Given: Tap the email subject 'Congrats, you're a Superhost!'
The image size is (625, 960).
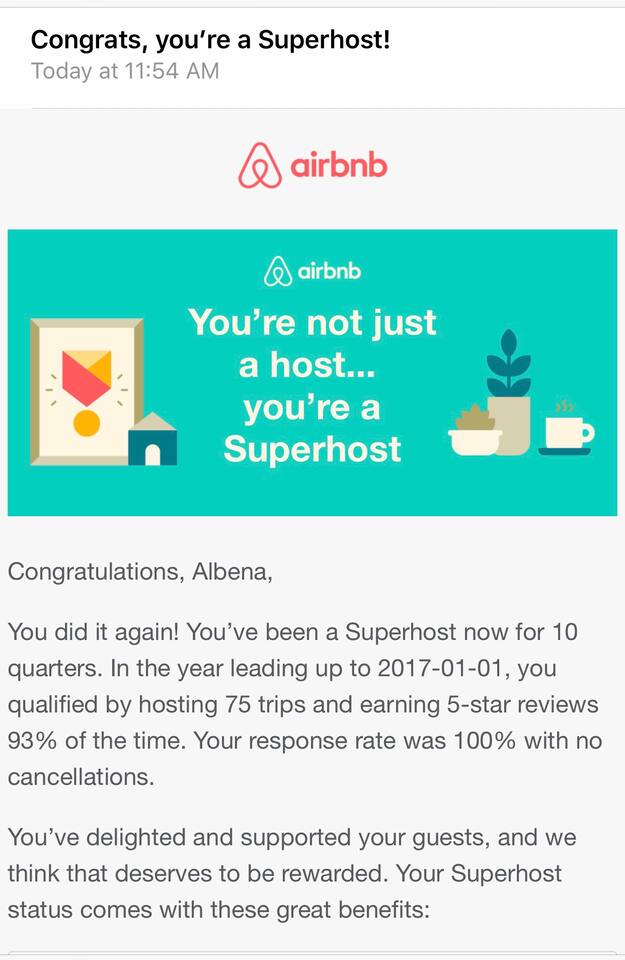Looking at the screenshot, I should (210, 40).
